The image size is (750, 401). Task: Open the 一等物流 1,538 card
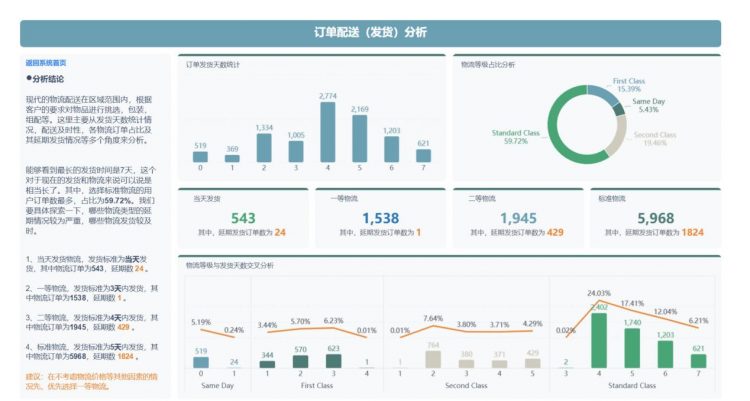[x=380, y=218]
